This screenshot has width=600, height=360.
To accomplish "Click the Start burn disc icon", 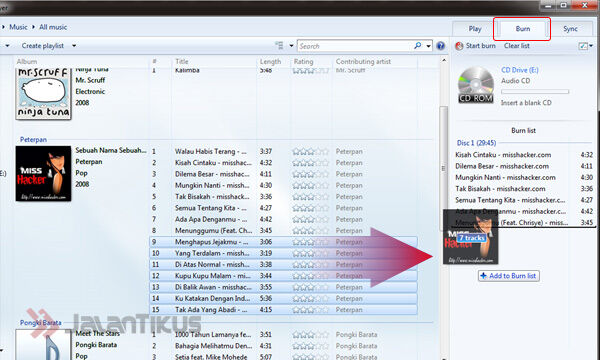I will pos(459,46).
